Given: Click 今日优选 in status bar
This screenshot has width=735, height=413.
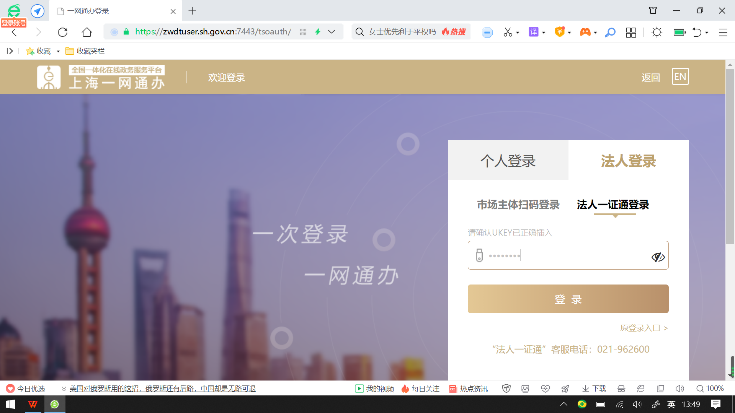Looking at the screenshot, I should pyautogui.click(x=26, y=389).
